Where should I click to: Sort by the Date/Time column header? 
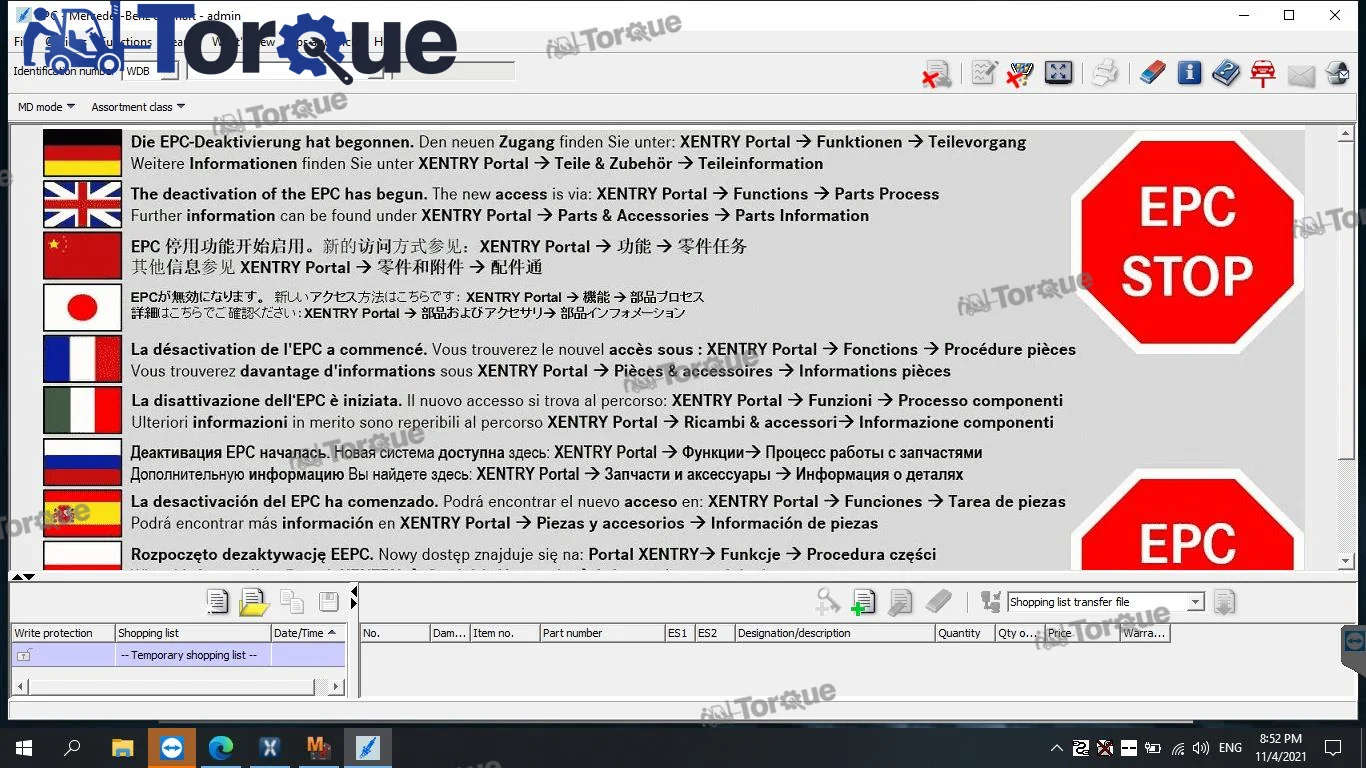coord(308,633)
